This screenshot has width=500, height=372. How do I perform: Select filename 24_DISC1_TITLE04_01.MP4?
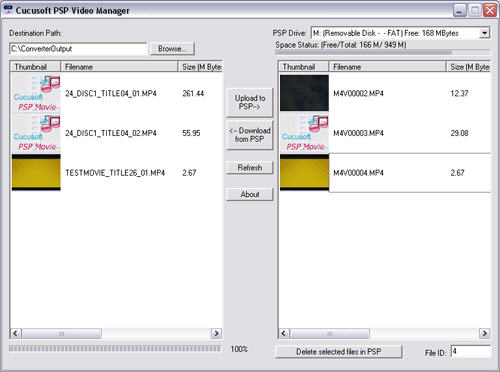coord(111,93)
